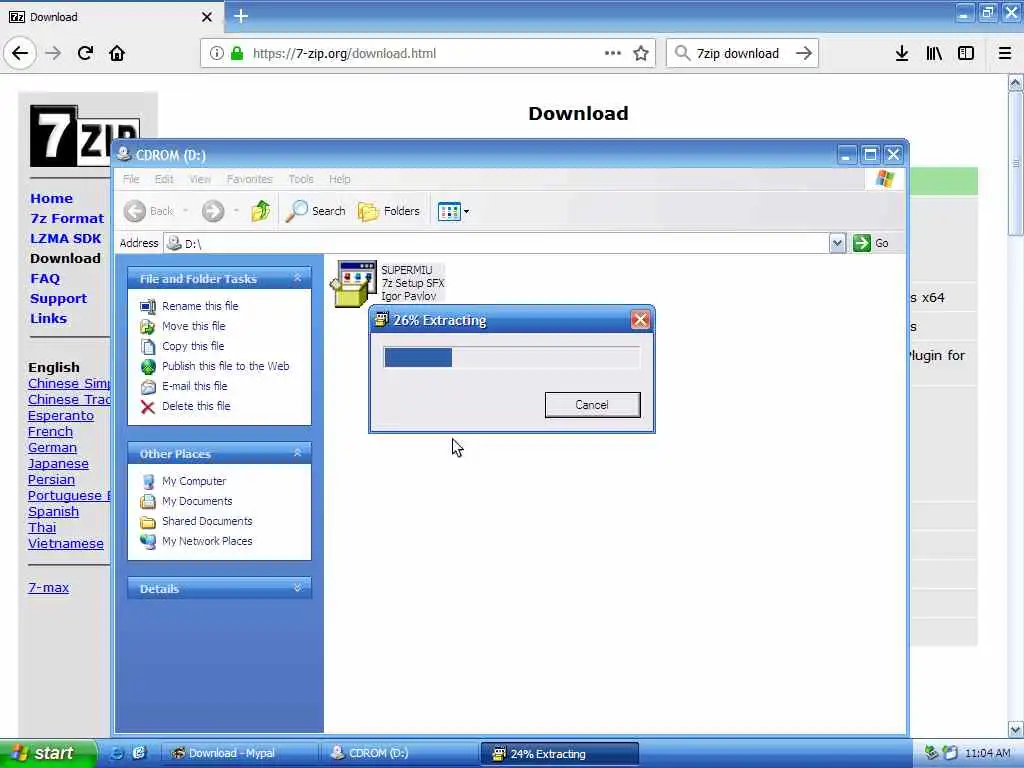Click Explorer Forward button

click(213, 211)
